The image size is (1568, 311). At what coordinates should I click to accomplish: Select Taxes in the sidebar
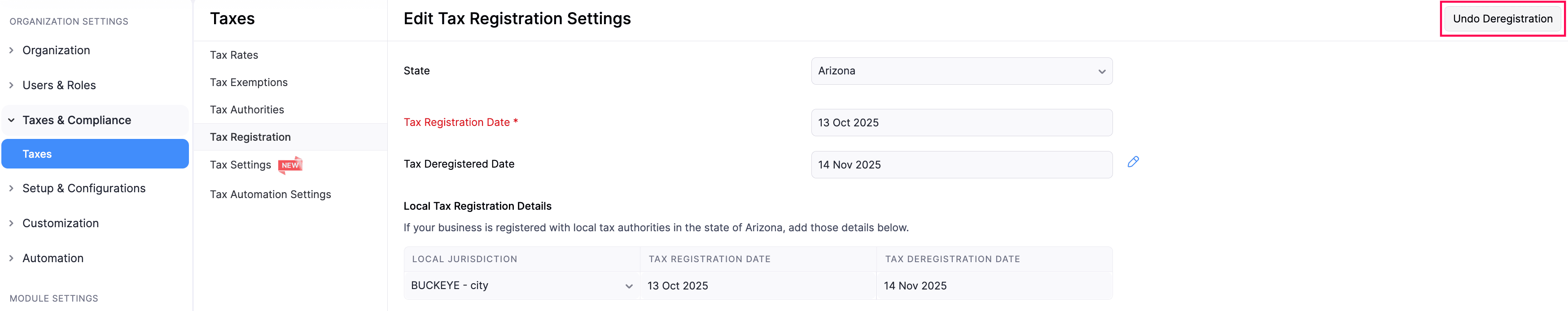(37, 154)
